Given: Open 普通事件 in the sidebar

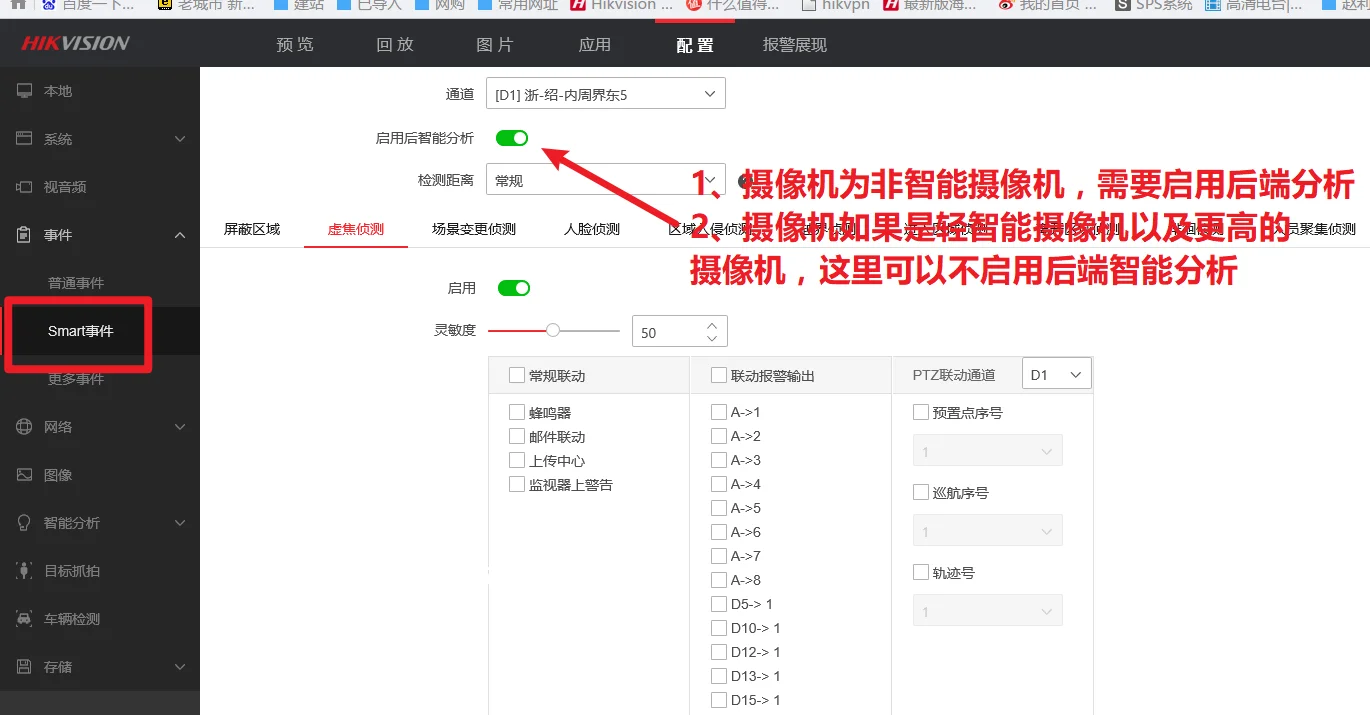Looking at the screenshot, I should tap(76, 283).
